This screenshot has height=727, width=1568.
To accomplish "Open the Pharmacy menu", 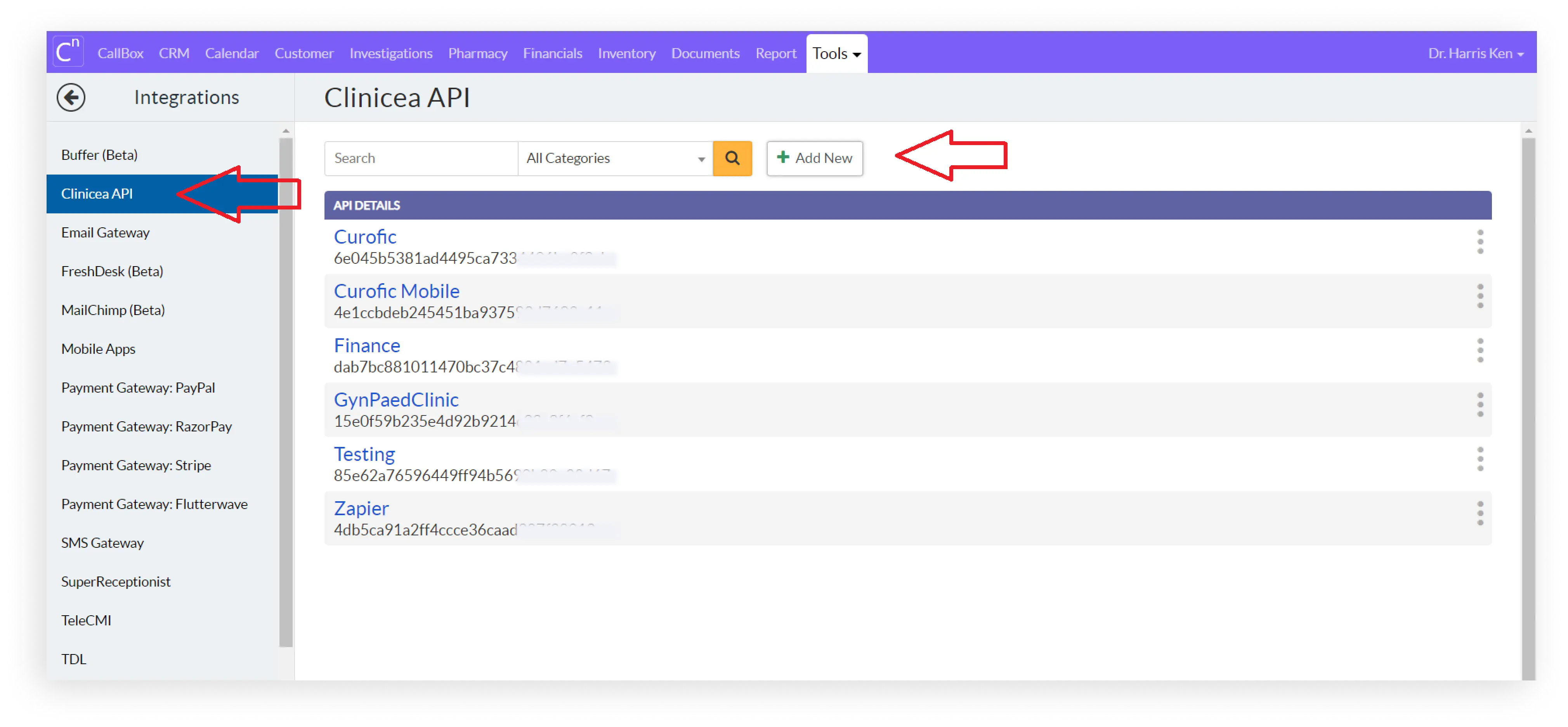I will (478, 54).
